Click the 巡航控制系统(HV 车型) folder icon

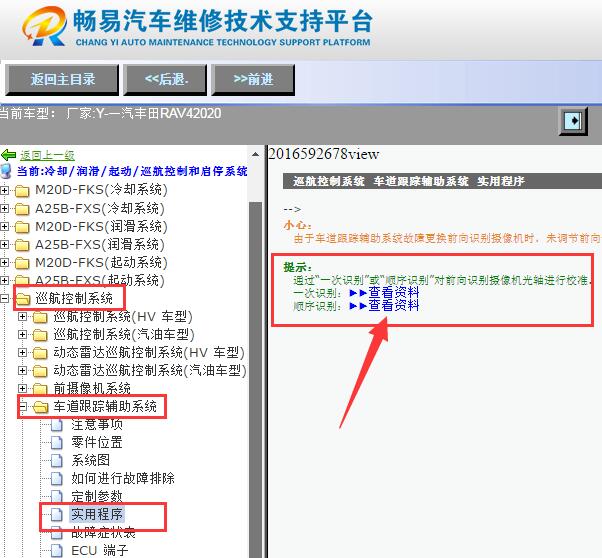pyautogui.click(x=40, y=317)
